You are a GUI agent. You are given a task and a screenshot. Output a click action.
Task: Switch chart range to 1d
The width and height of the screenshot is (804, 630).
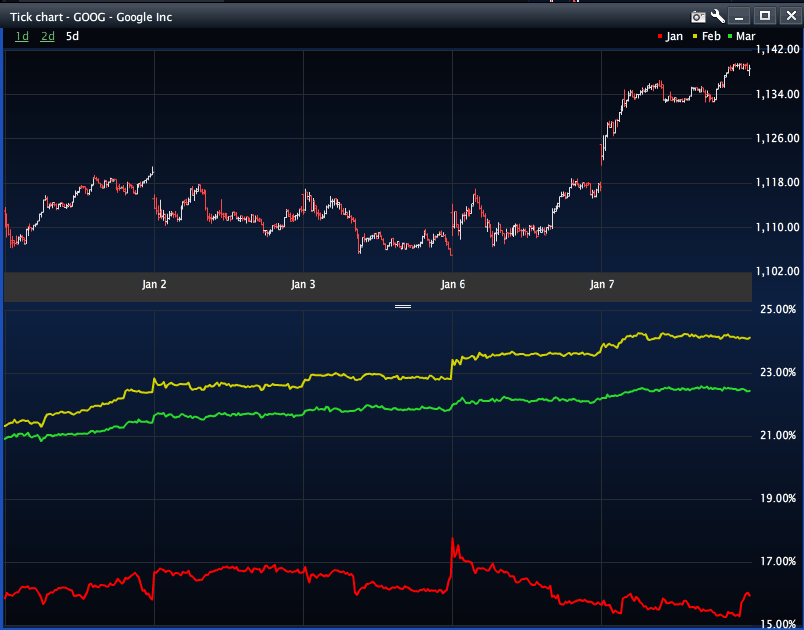22,36
